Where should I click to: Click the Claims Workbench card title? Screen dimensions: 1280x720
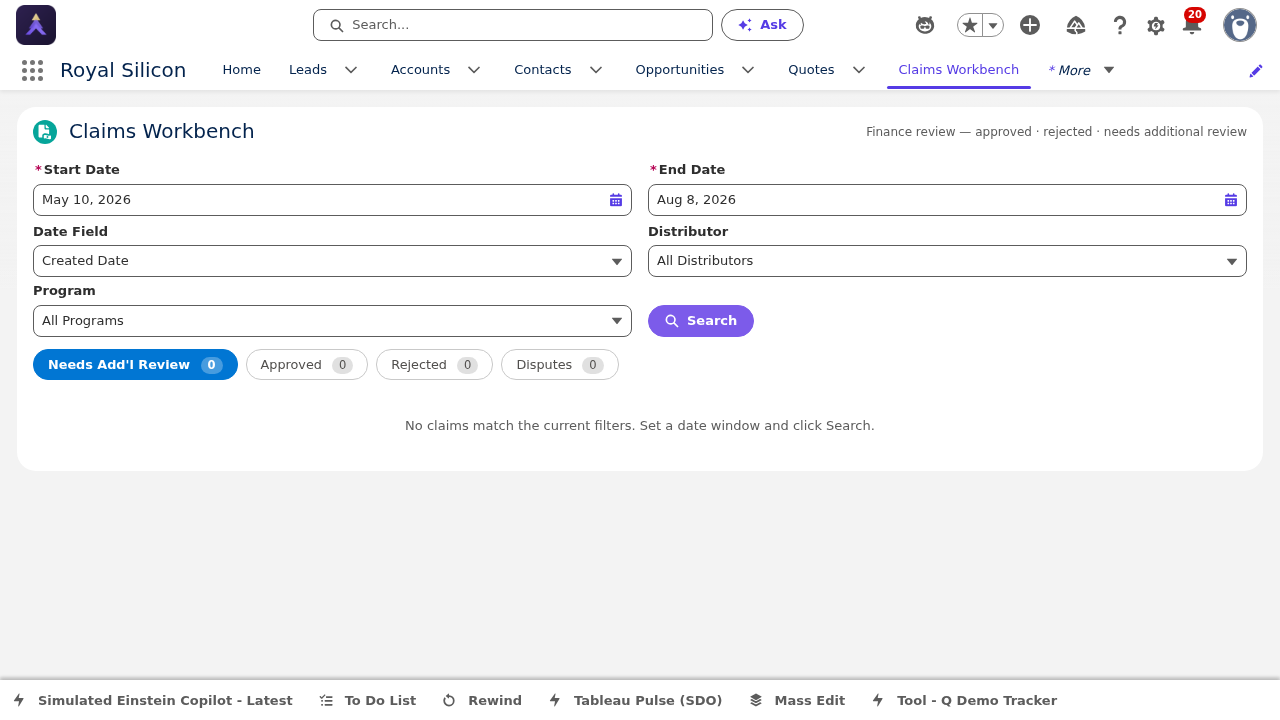pos(162,132)
